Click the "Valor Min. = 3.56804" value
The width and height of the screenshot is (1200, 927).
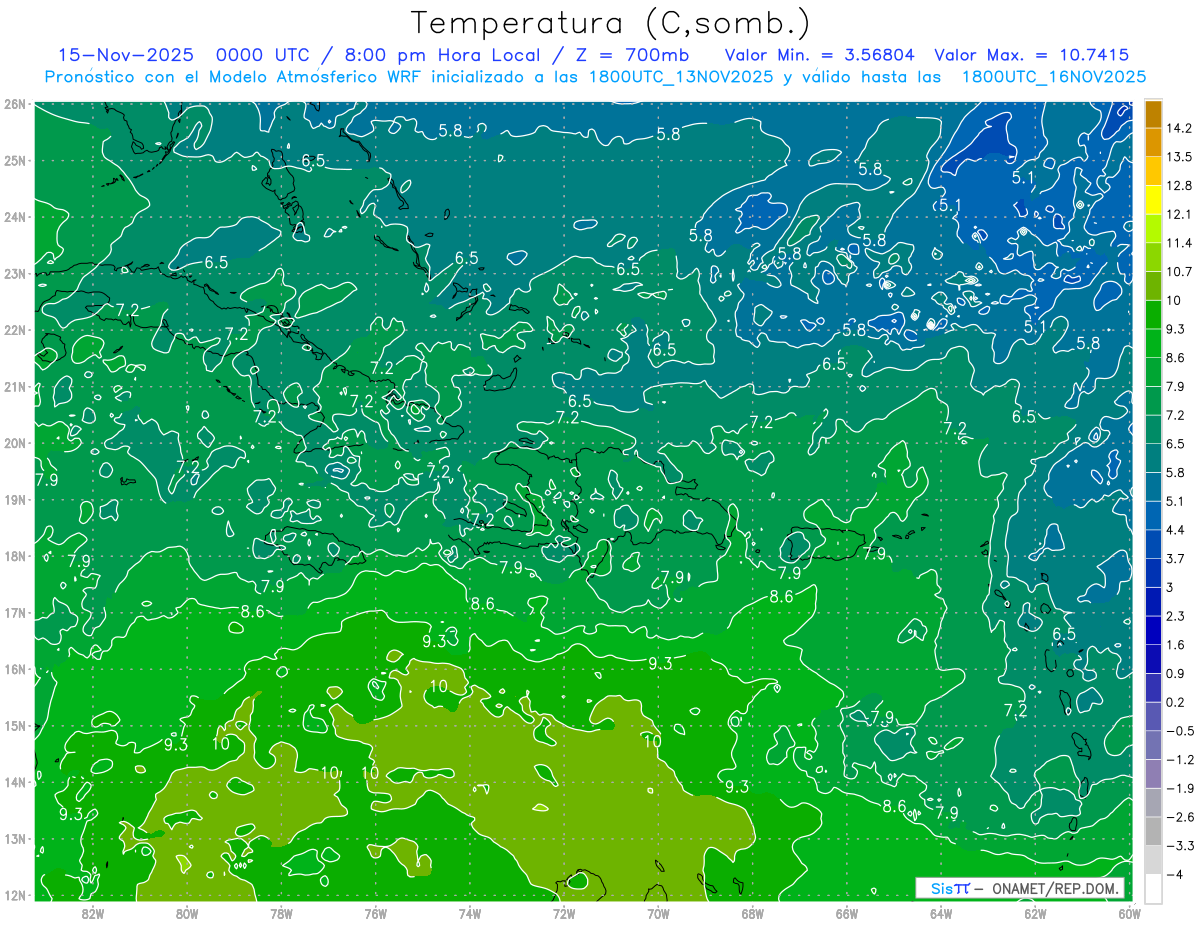[x=819, y=55]
